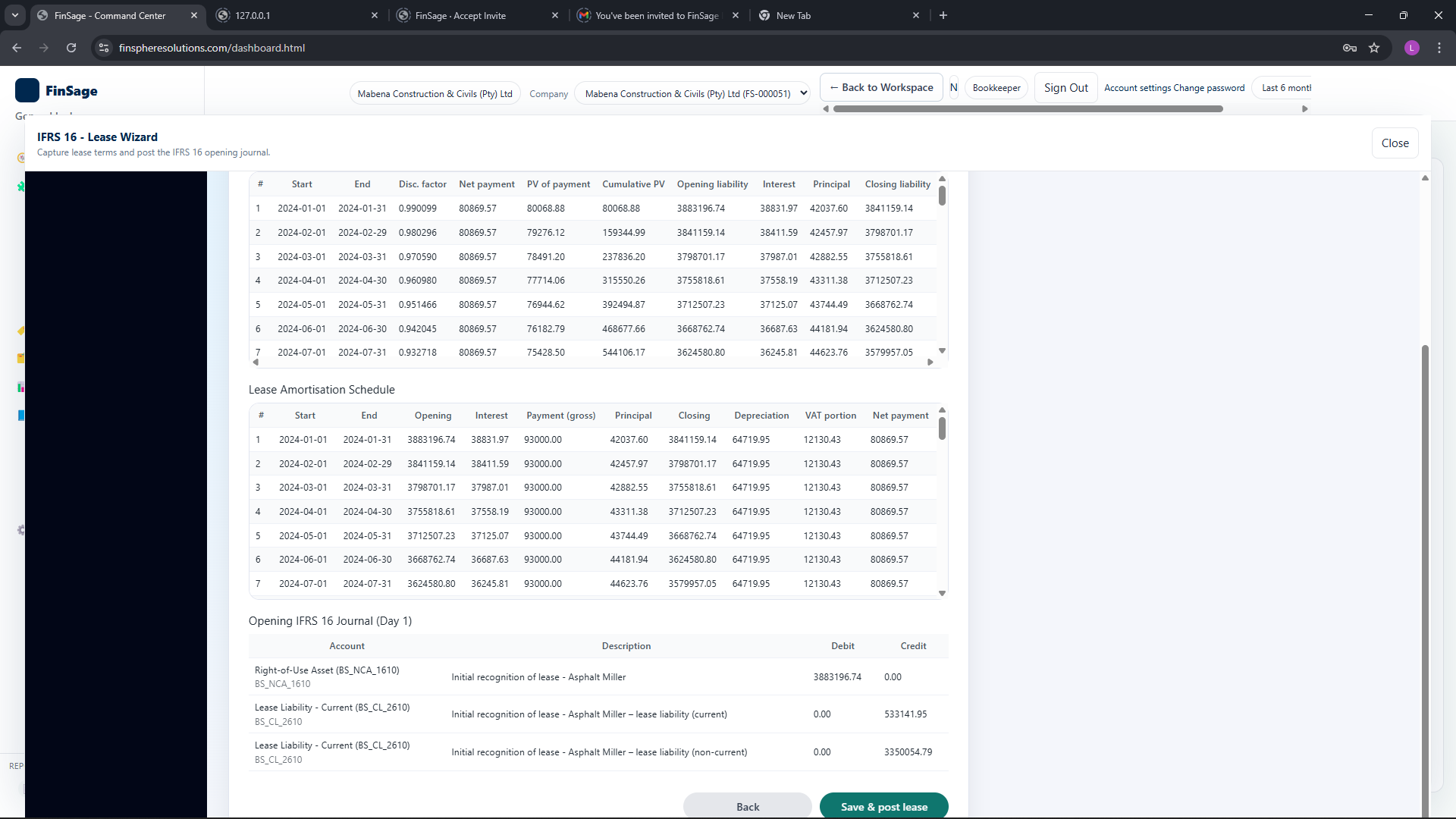Screen dimensions: 1456x819
Task: Select credit amount 533141.95 in journal
Action: click(x=905, y=714)
